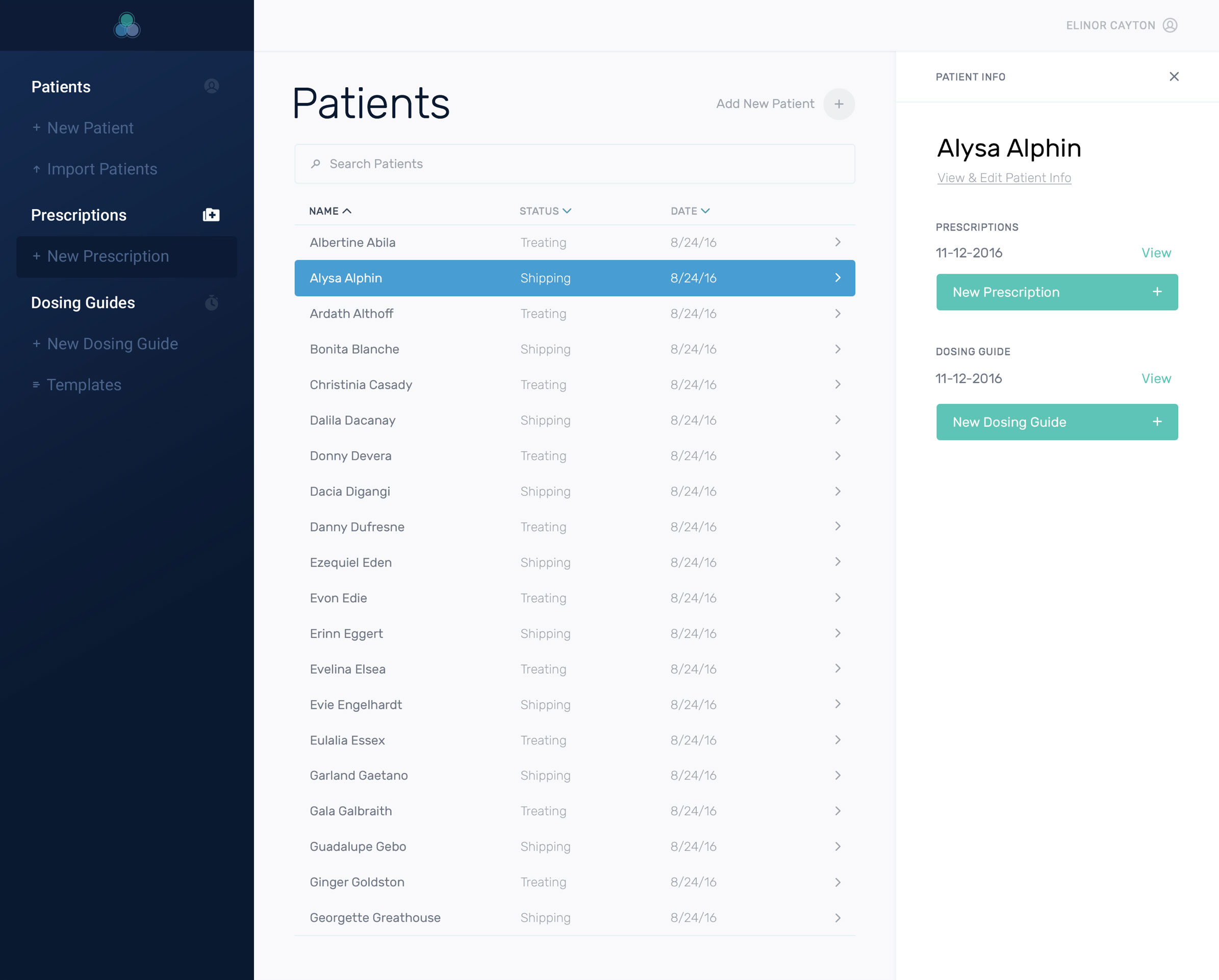This screenshot has width=1219, height=980.
Task: Click the green New Dosing Guide button
Action: point(1057,422)
